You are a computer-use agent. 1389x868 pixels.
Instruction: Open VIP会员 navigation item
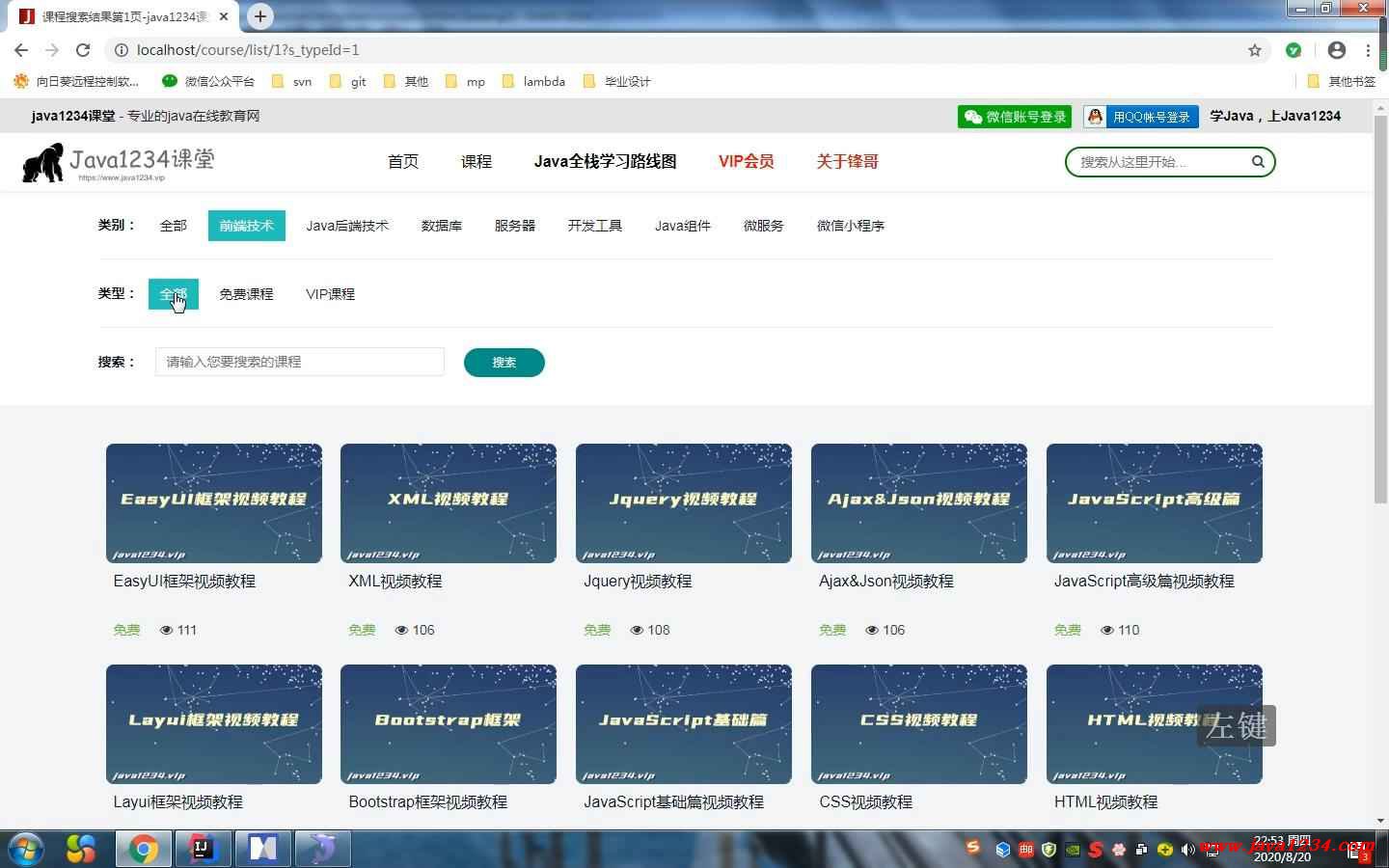tap(747, 162)
